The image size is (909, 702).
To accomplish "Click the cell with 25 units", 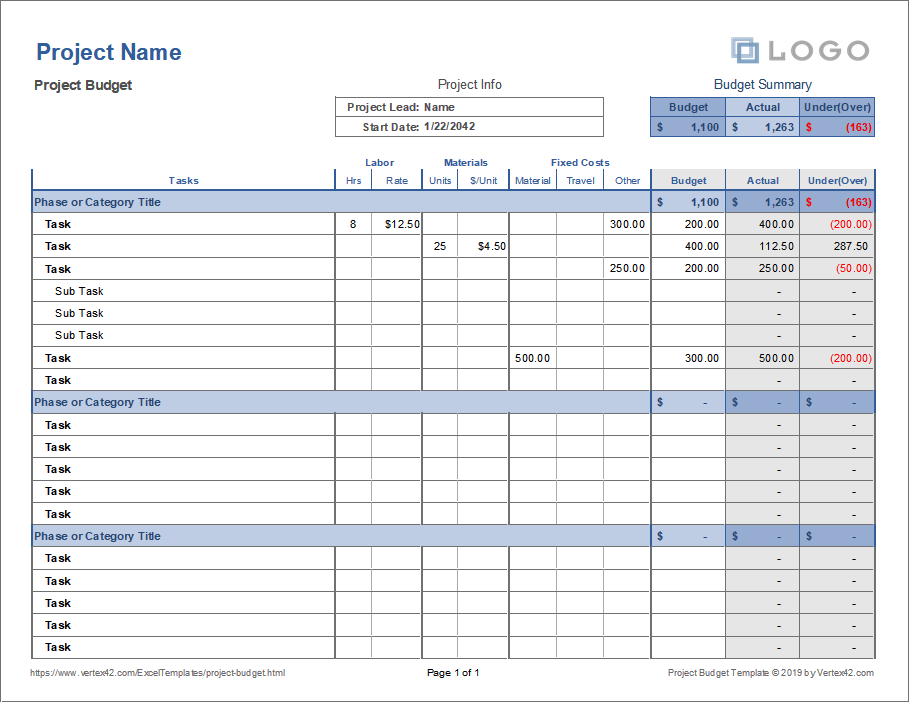I will tap(439, 246).
